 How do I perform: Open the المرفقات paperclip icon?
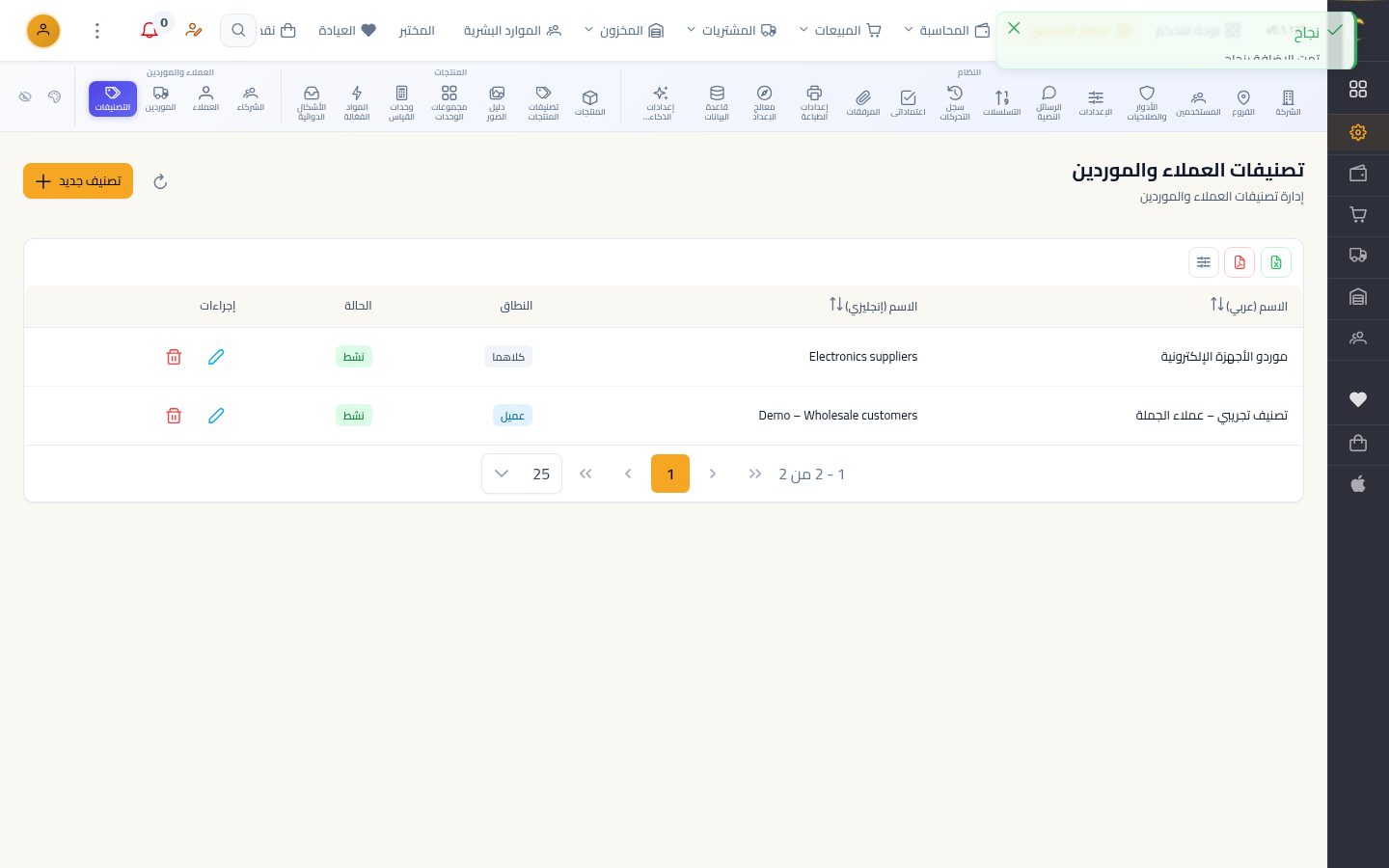coord(863,101)
